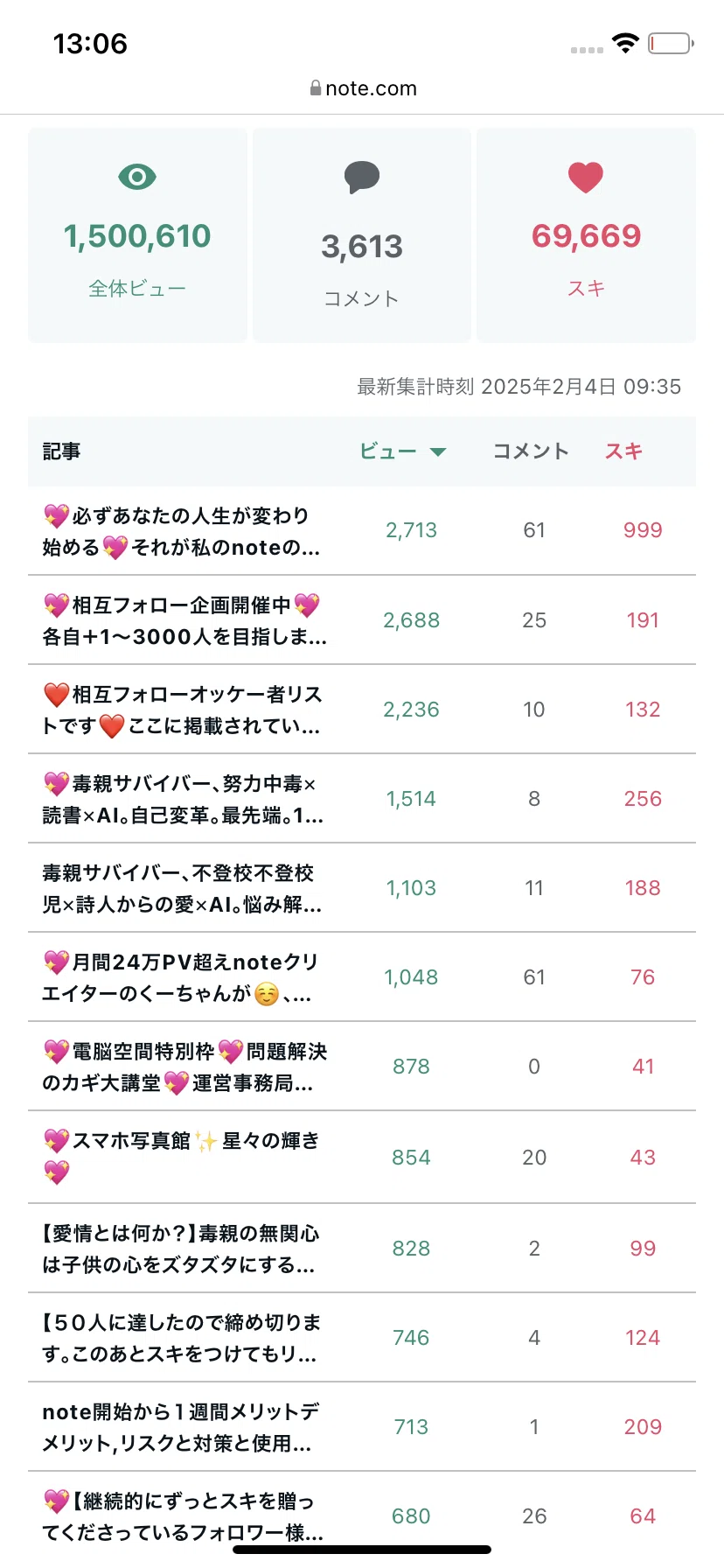Tap the battery indicator in status bar
724x1568 pixels.
[671, 43]
